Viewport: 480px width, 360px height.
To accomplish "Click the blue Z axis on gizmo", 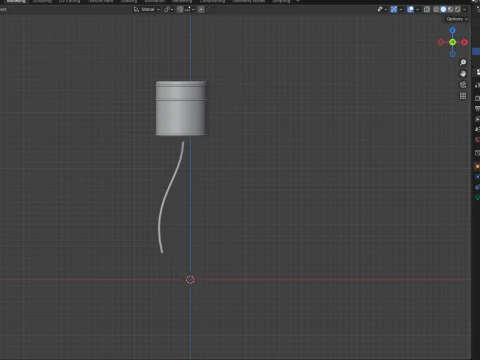I will coord(452,31).
